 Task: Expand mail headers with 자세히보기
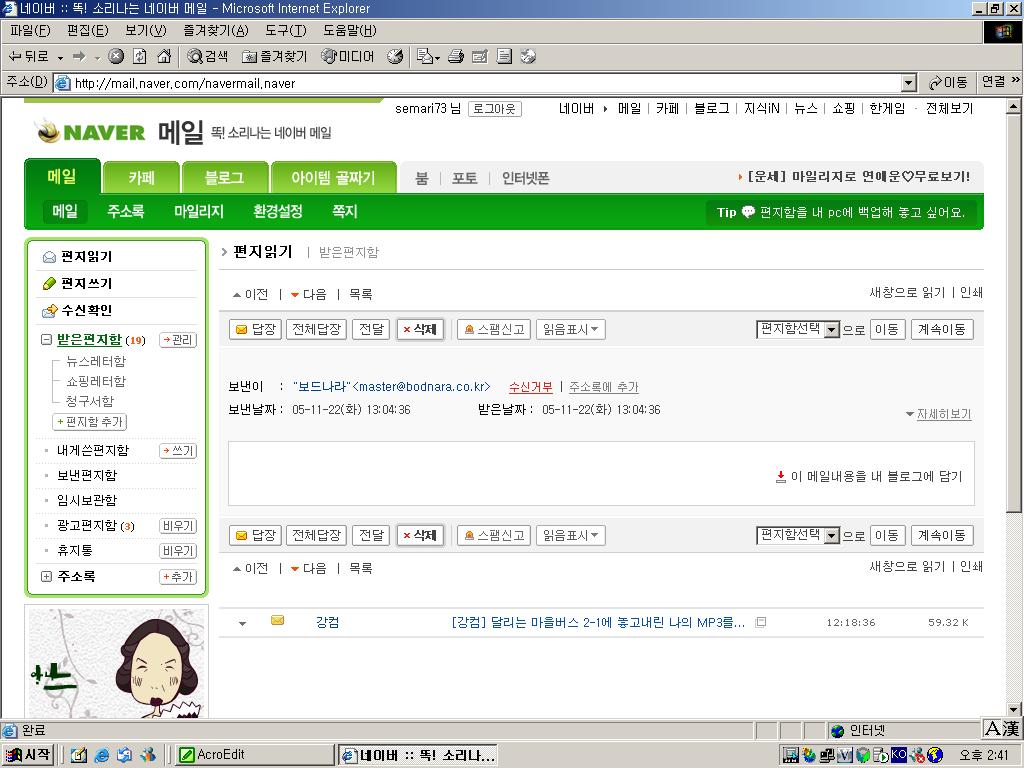944,414
